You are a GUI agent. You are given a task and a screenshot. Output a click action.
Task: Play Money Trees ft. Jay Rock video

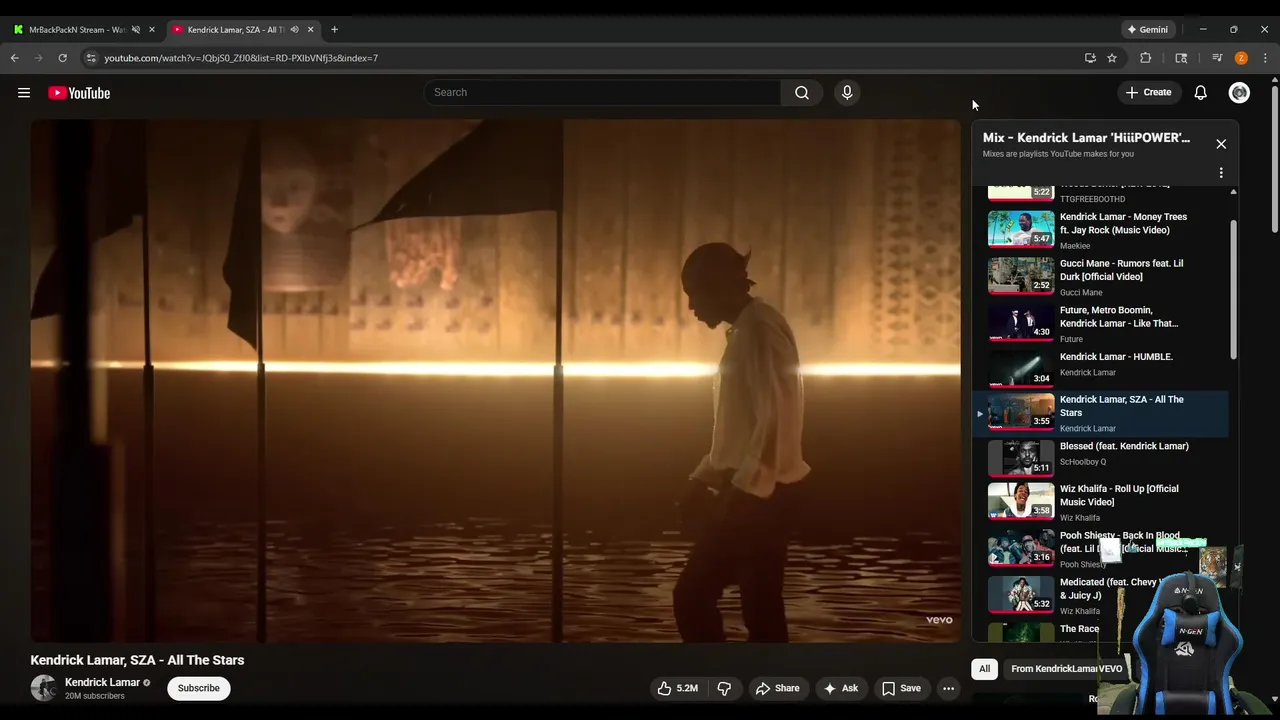pyautogui.click(x=1100, y=229)
